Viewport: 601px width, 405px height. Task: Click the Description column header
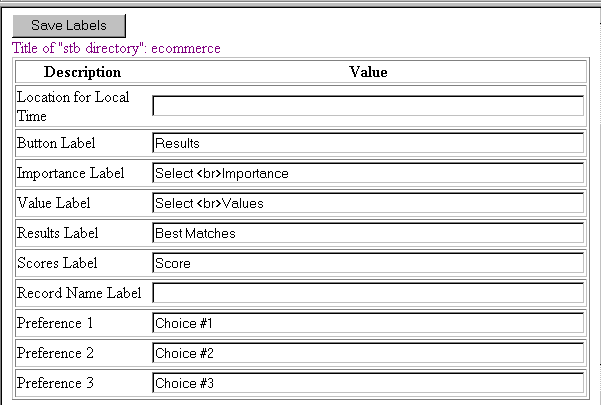pos(82,72)
